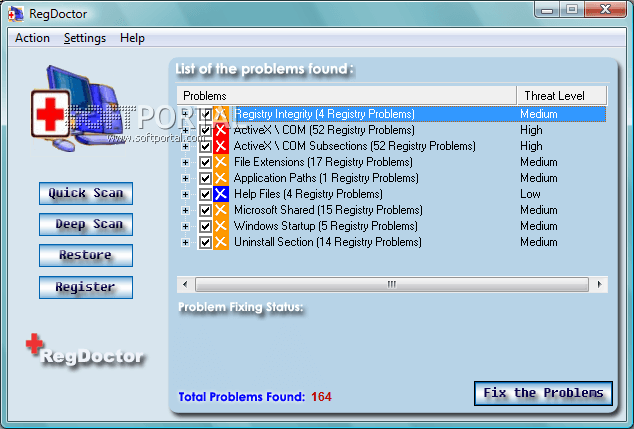Uncheck the ActiveX \ COM (52 Registry Problems) checkbox

click(205, 130)
